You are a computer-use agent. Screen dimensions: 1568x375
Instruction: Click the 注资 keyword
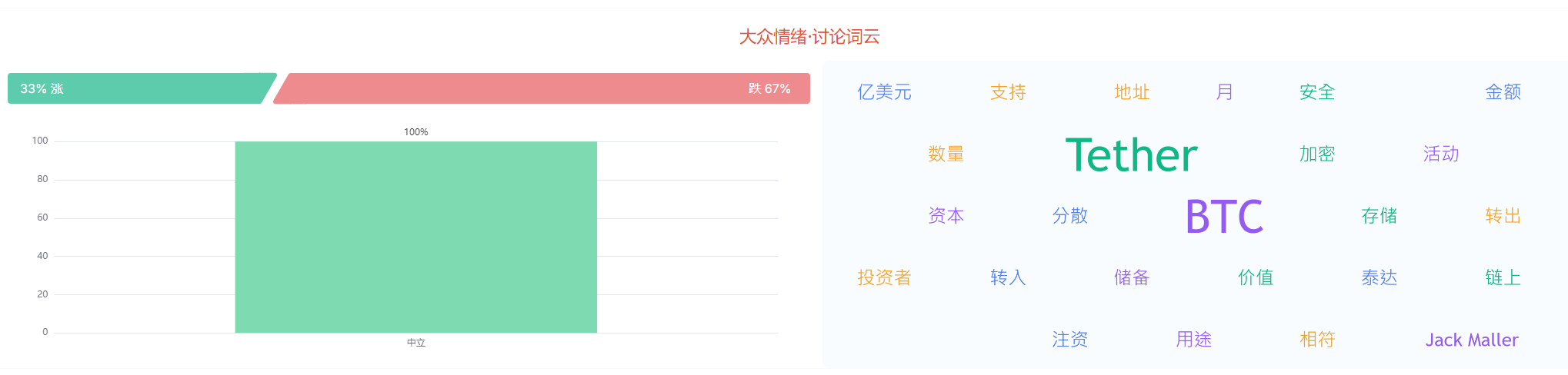pyautogui.click(x=1069, y=339)
